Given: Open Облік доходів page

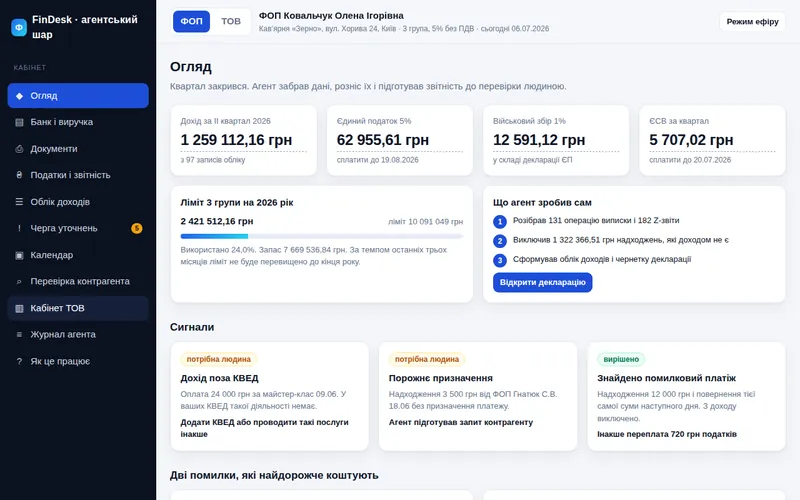Looking at the screenshot, I should pos(78,202).
